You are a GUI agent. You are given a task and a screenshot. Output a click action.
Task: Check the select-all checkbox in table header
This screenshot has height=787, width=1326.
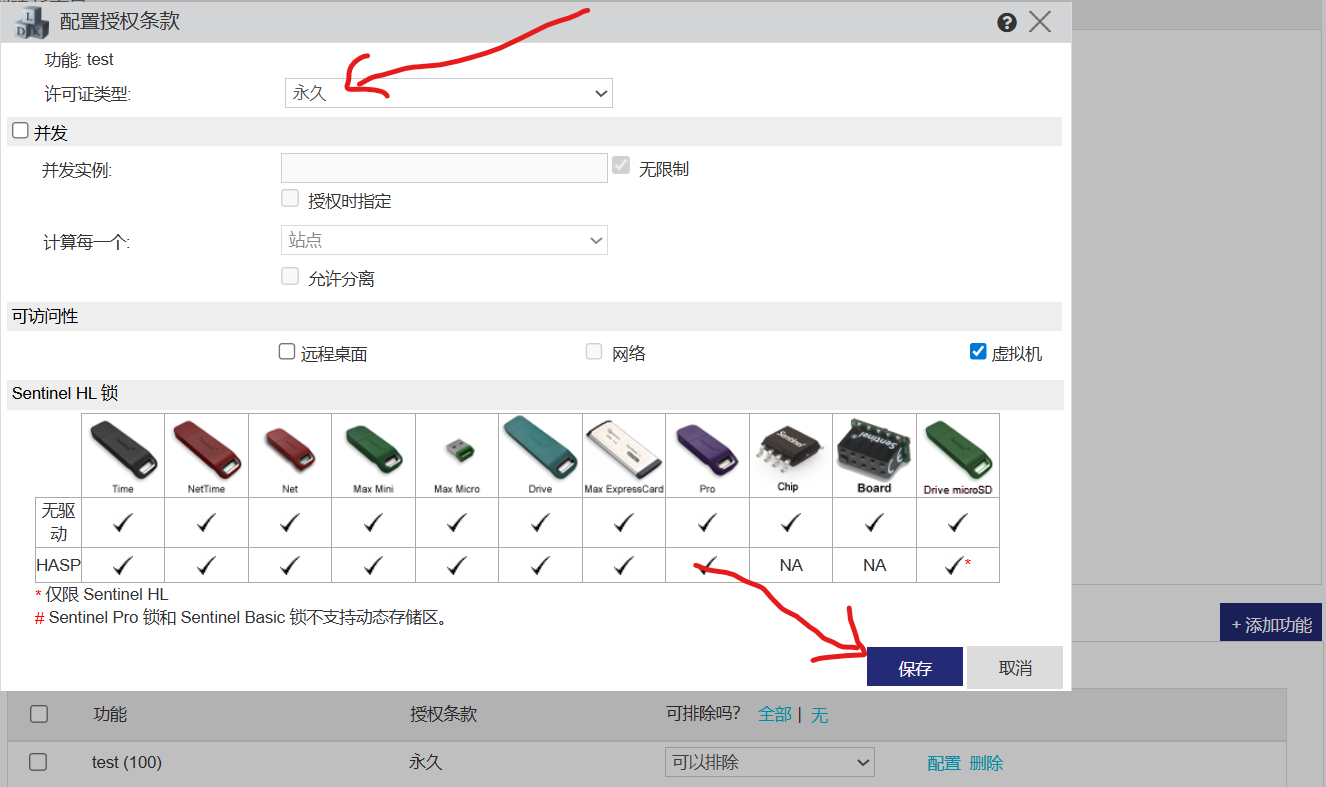tap(38, 714)
